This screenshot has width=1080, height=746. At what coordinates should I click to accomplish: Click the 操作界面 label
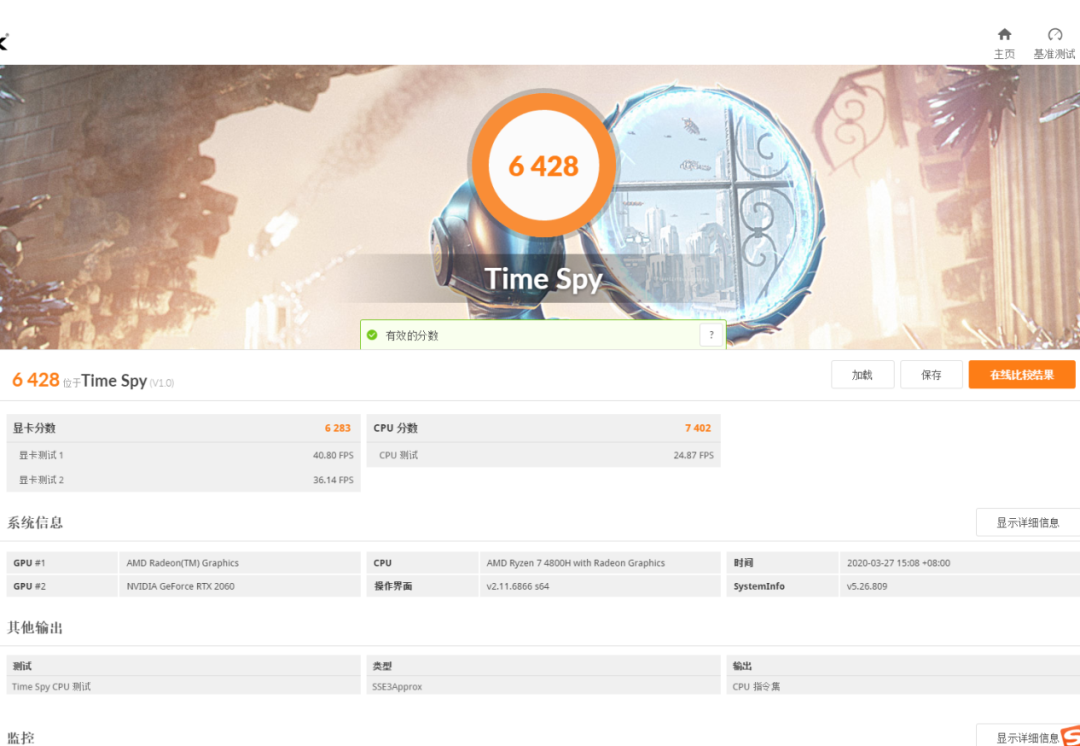tap(393, 586)
